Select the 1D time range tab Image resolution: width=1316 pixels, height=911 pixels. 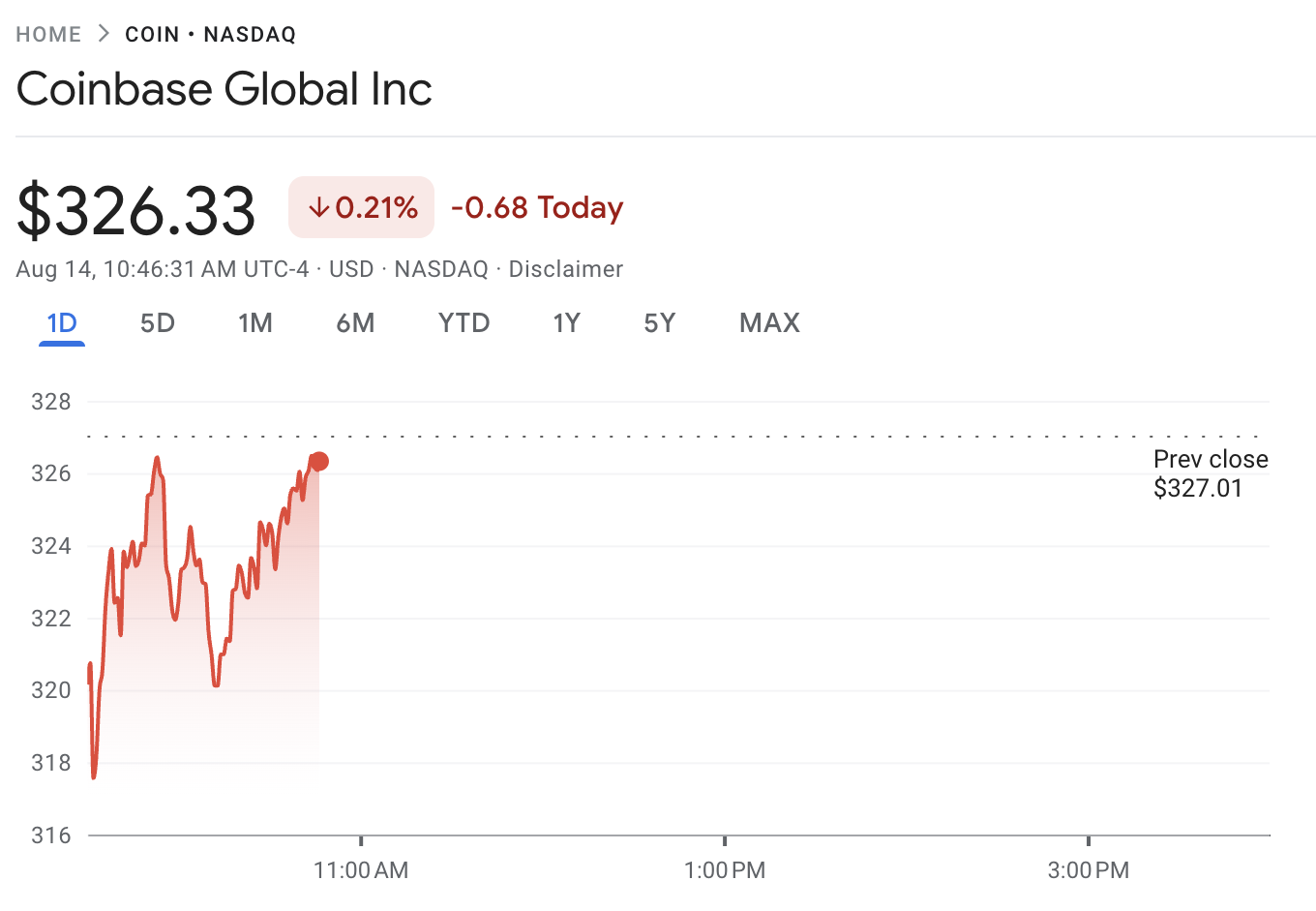(x=62, y=323)
